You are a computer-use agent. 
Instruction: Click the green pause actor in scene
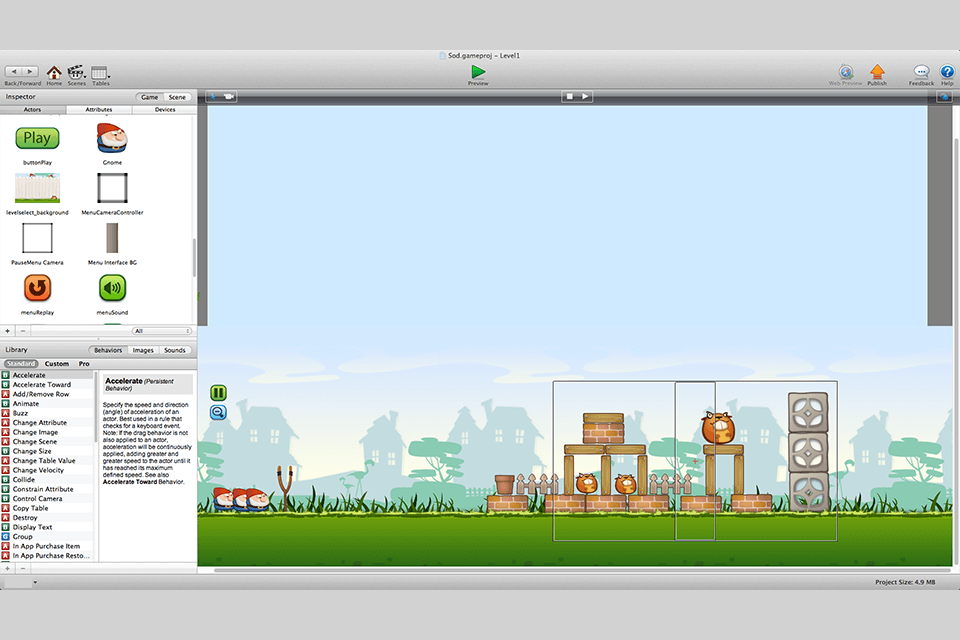point(218,393)
